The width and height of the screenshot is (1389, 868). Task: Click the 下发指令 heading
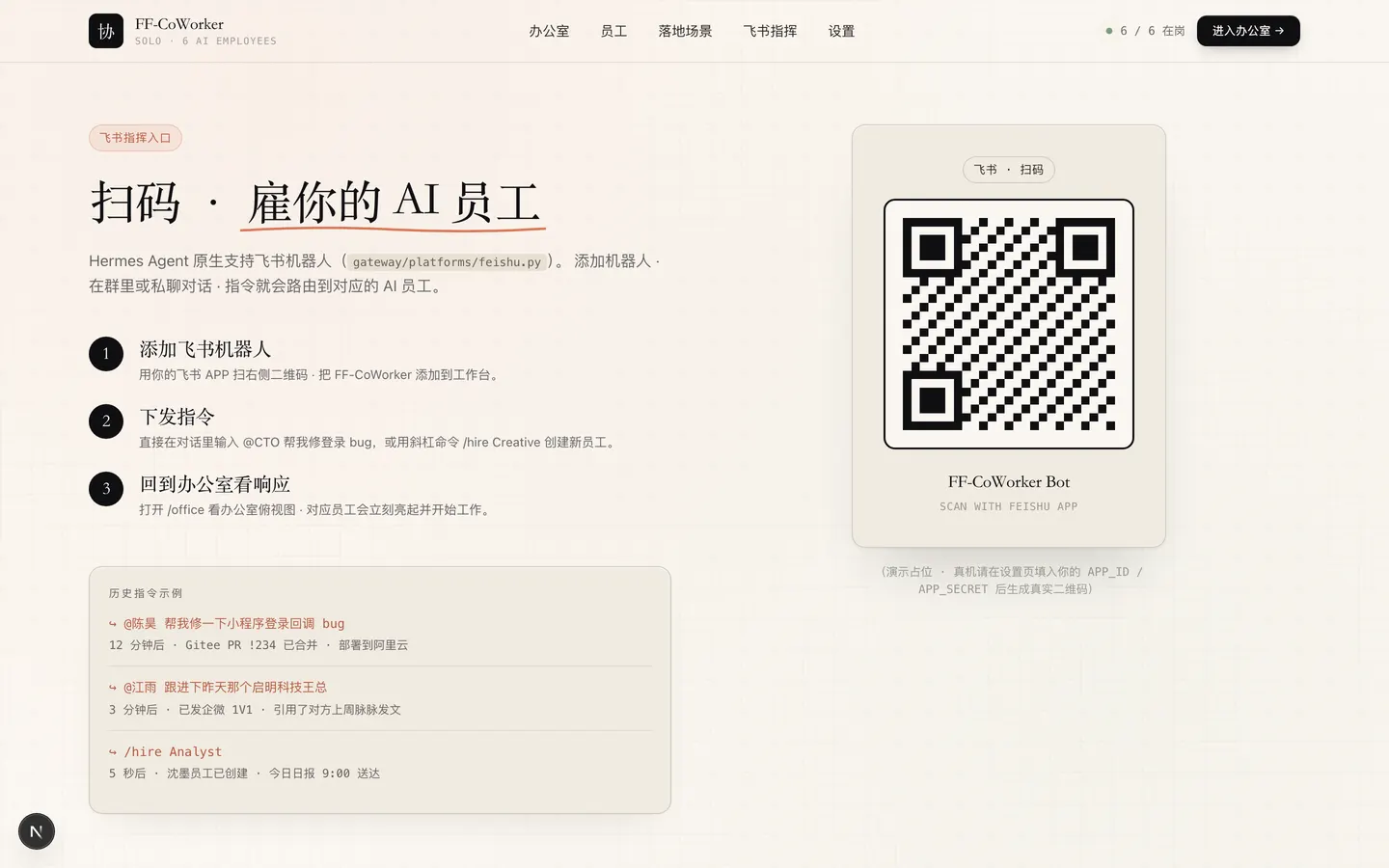[x=177, y=417]
